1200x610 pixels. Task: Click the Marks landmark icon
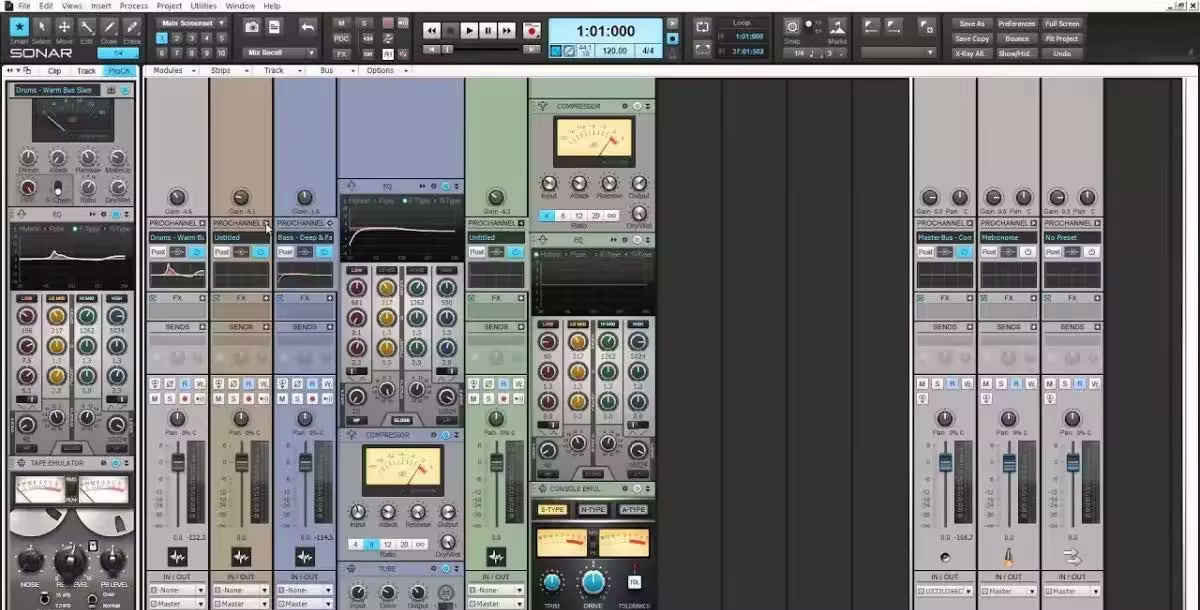(x=837, y=27)
